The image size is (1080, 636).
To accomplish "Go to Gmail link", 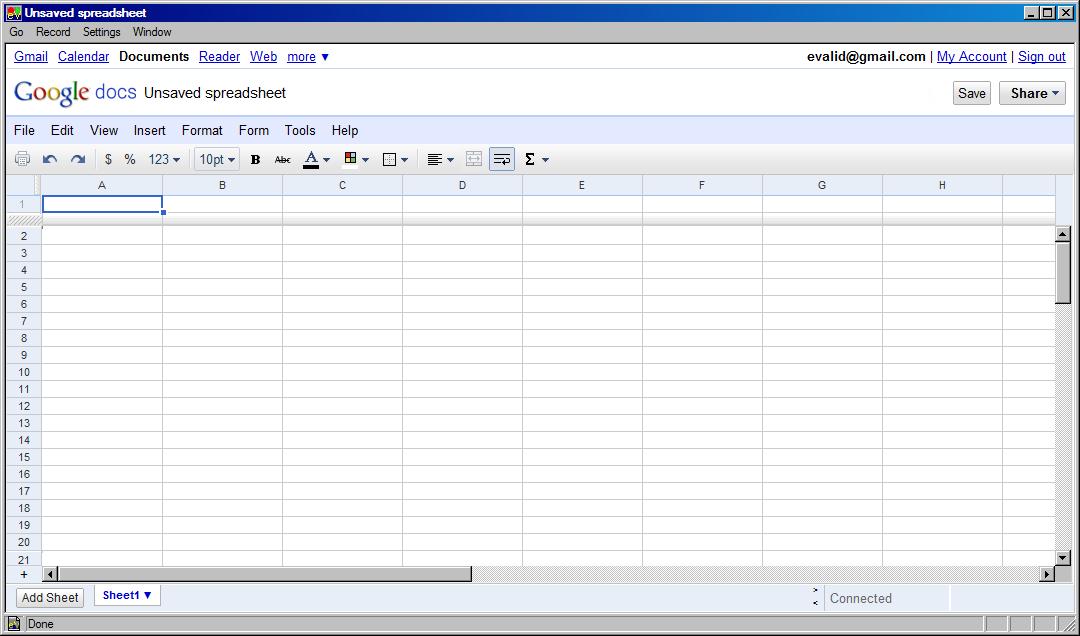I will [x=31, y=57].
